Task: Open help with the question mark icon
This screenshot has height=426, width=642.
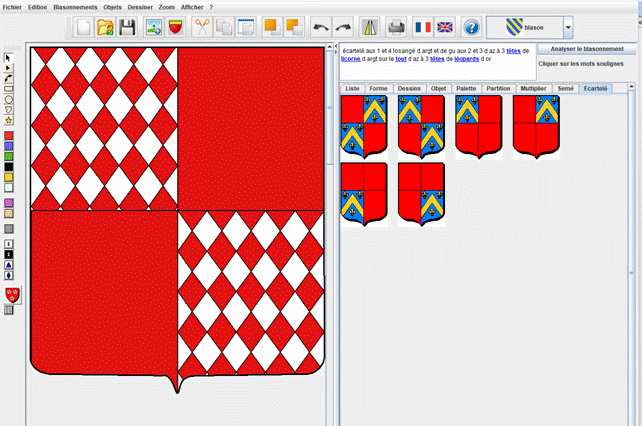Action: click(x=472, y=27)
